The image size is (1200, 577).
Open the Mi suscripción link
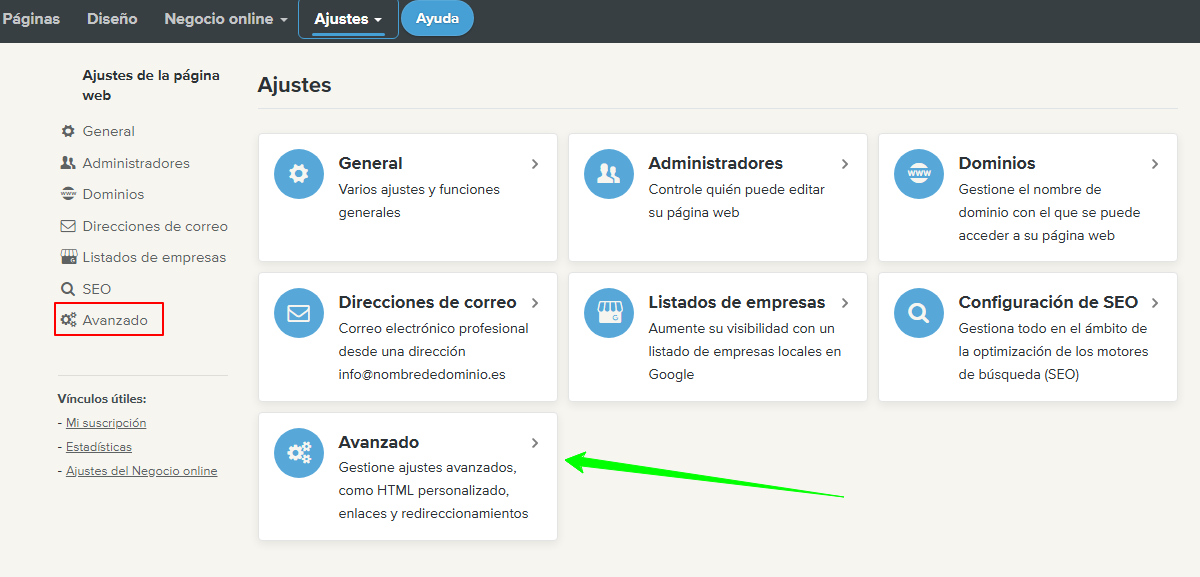pos(106,423)
